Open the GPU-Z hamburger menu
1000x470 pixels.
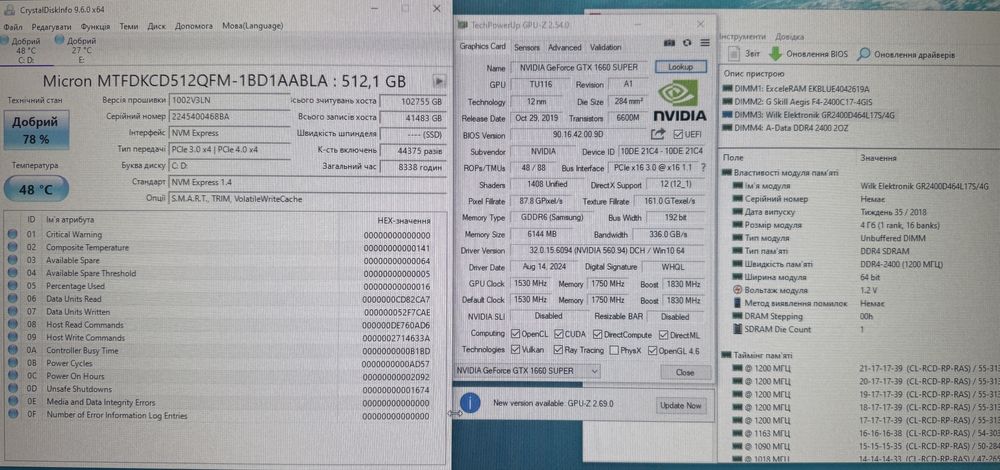click(705, 43)
